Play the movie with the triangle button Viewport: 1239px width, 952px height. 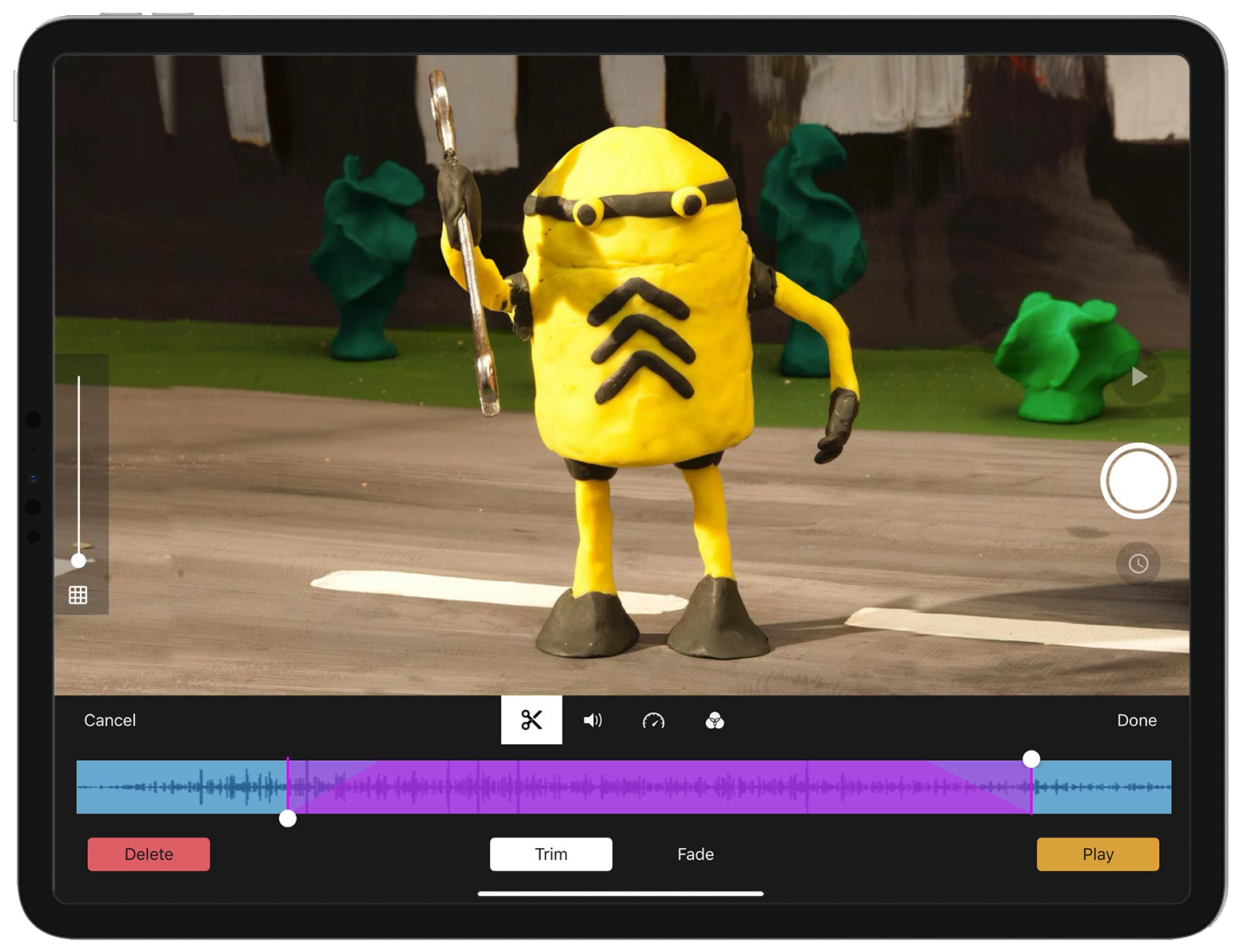pyautogui.click(x=1138, y=376)
